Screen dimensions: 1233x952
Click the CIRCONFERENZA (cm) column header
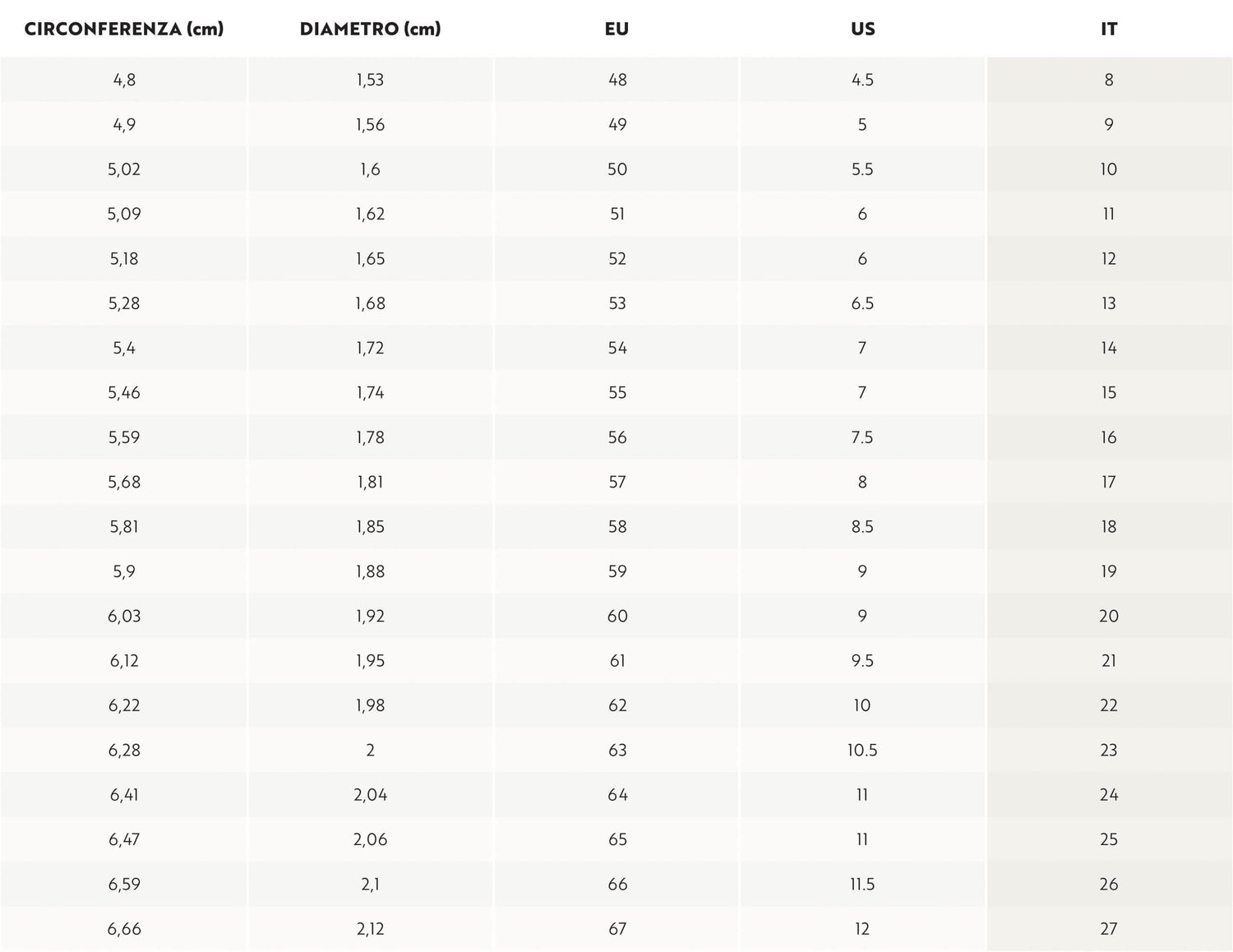click(x=124, y=29)
